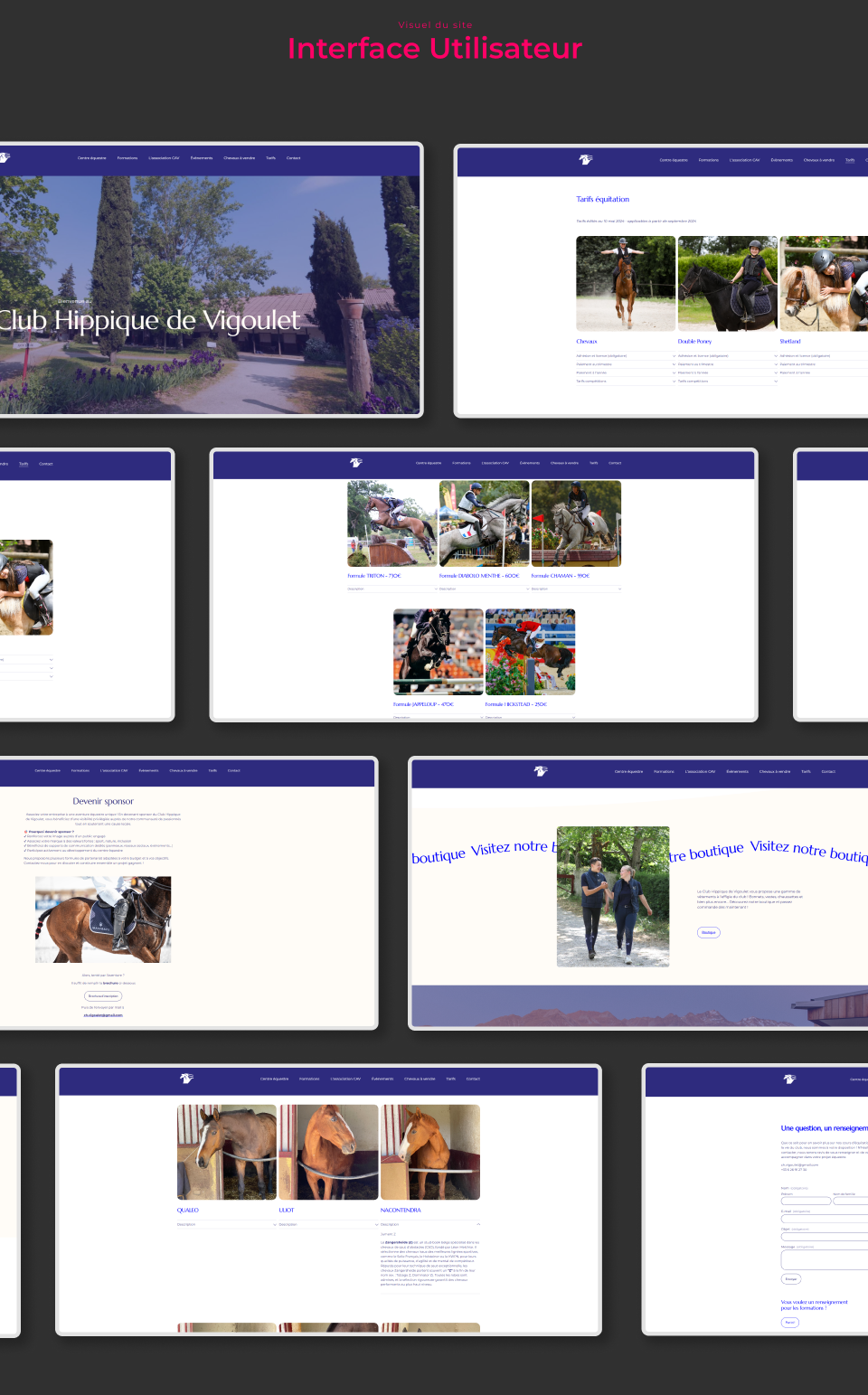This screenshot has width=868, height=1395.
Task: Expand Description under Formule TRITON
Action: [x=392, y=589]
